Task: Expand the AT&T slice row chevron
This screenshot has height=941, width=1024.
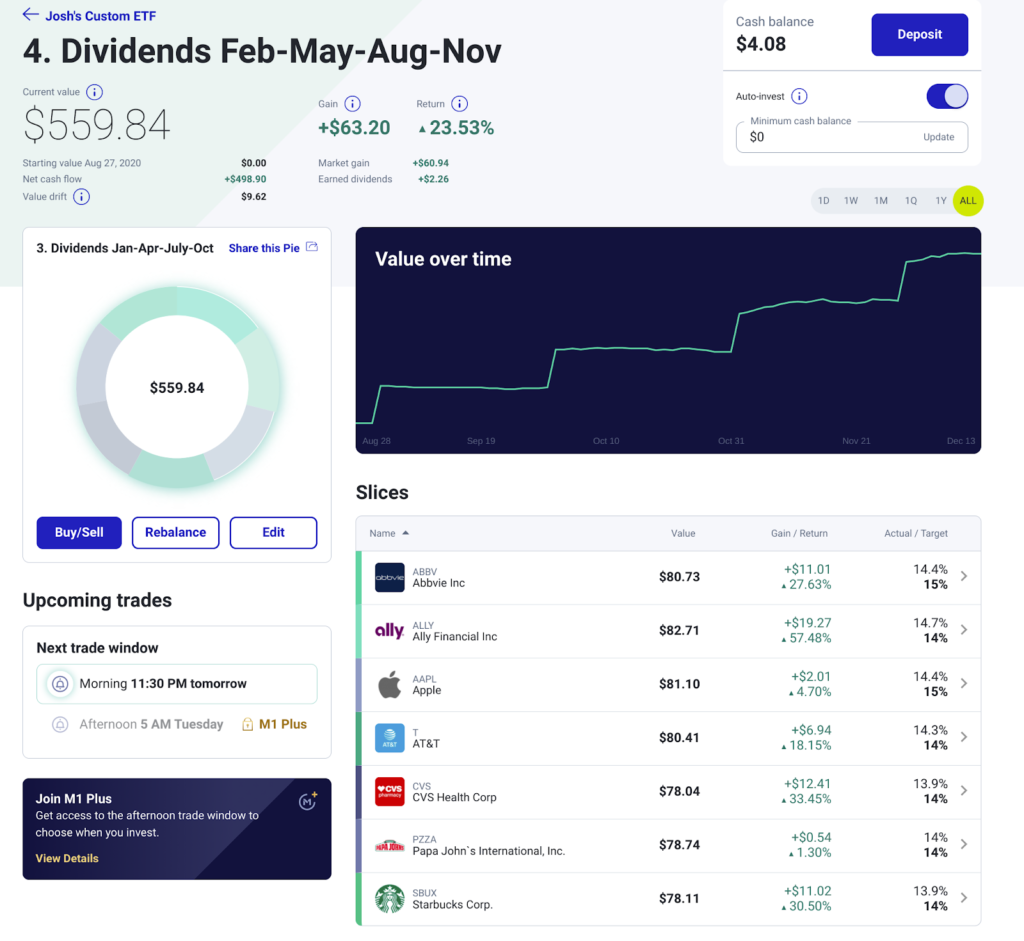Action: pos(963,737)
